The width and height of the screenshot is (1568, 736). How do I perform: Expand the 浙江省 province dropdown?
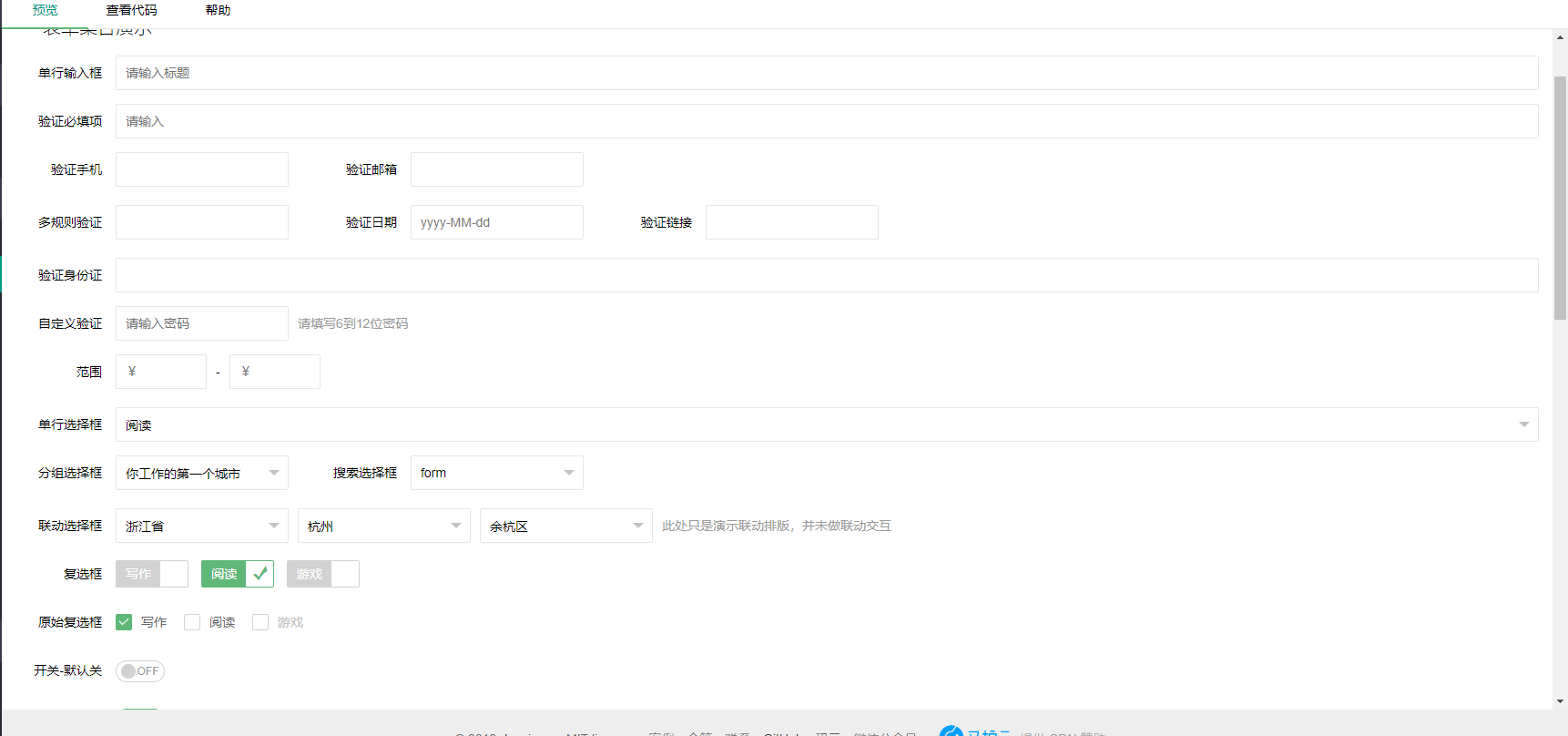click(x=201, y=526)
